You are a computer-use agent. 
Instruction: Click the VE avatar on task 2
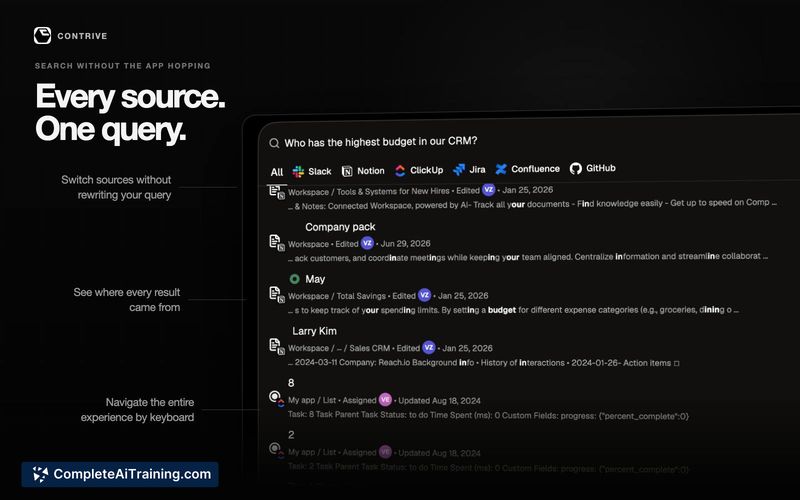click(385, 452)
